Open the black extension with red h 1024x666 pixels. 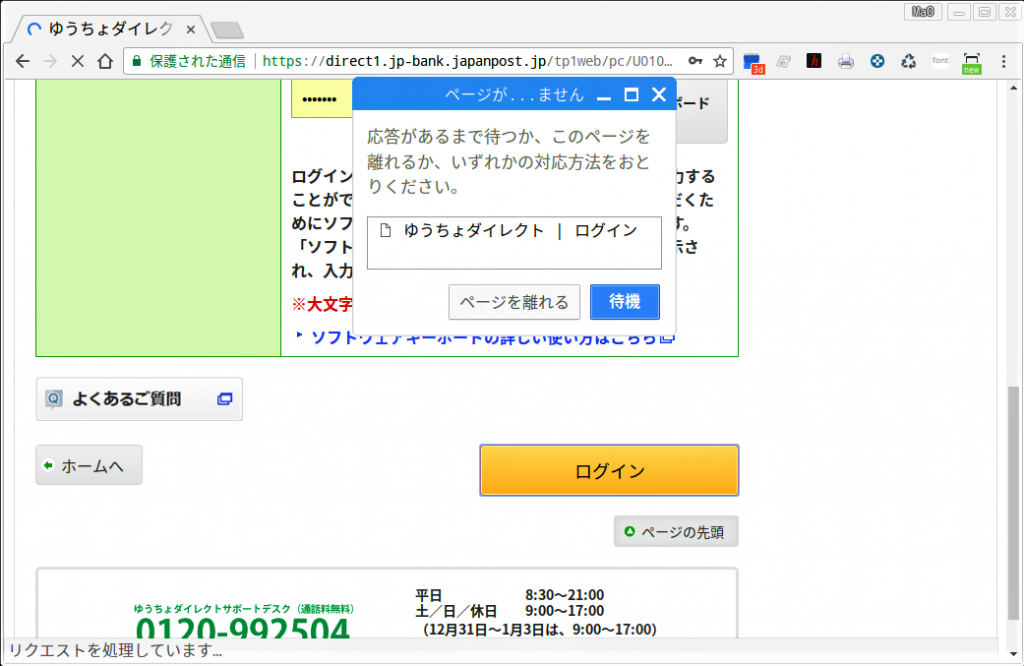(x=814, y=61)
